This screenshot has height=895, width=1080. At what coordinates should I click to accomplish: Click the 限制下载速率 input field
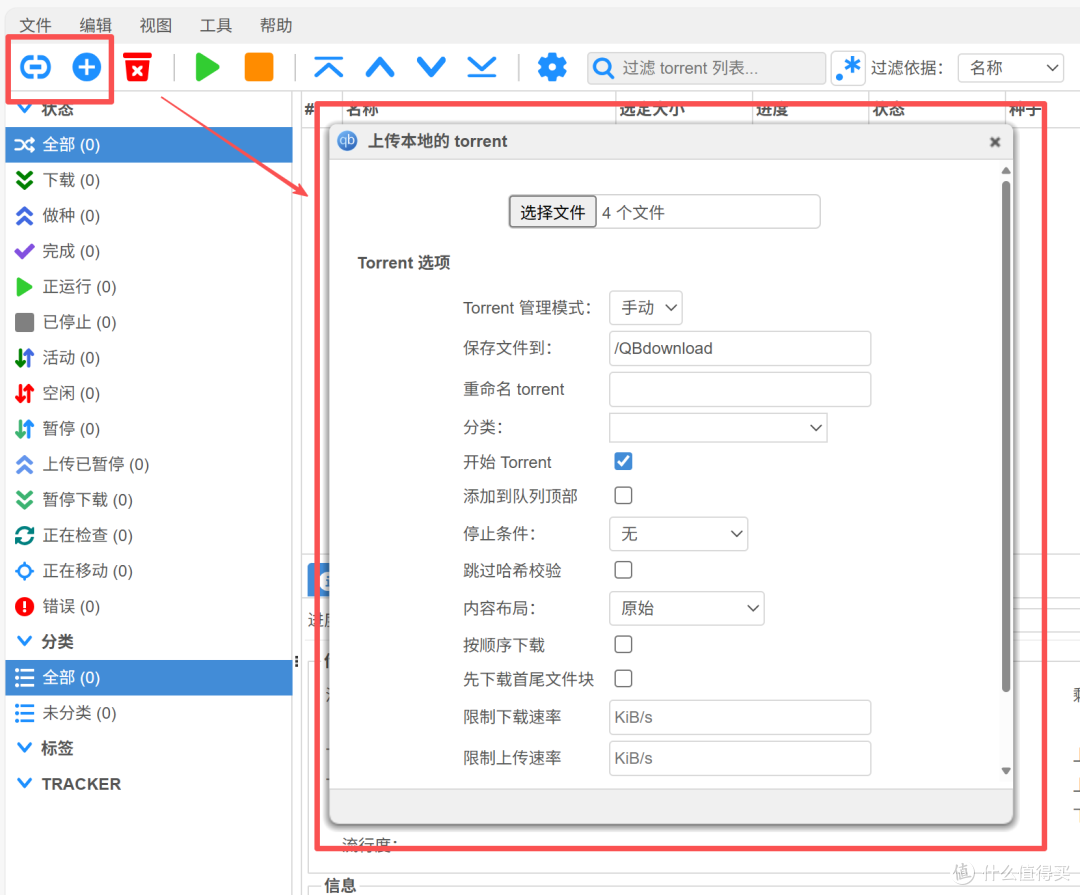(x=740, y=717)
